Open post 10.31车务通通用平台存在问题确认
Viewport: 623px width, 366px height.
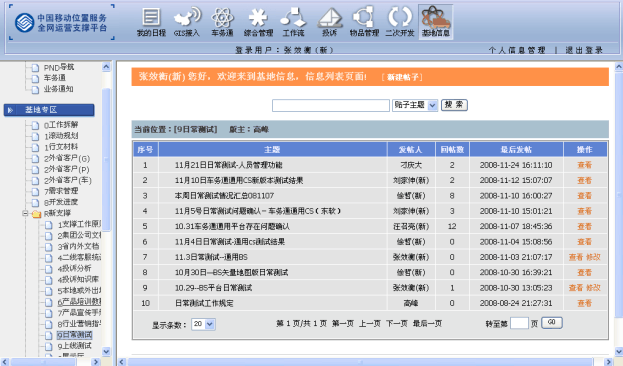(x=232, y=227)
